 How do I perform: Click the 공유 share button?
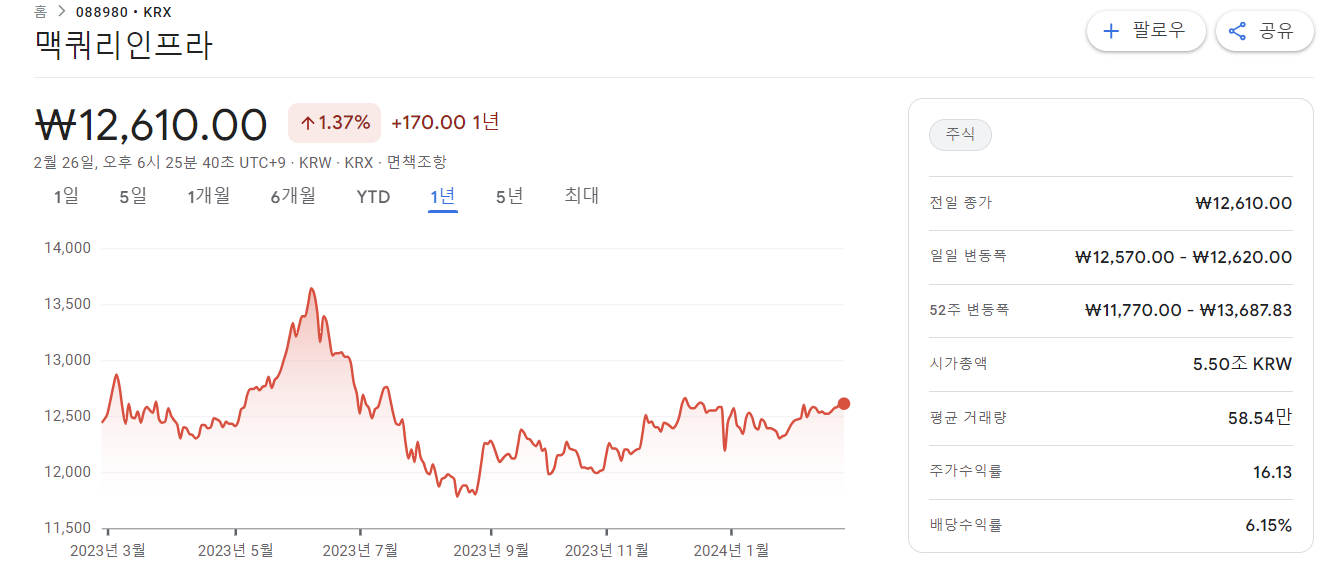click(1264, 31)
